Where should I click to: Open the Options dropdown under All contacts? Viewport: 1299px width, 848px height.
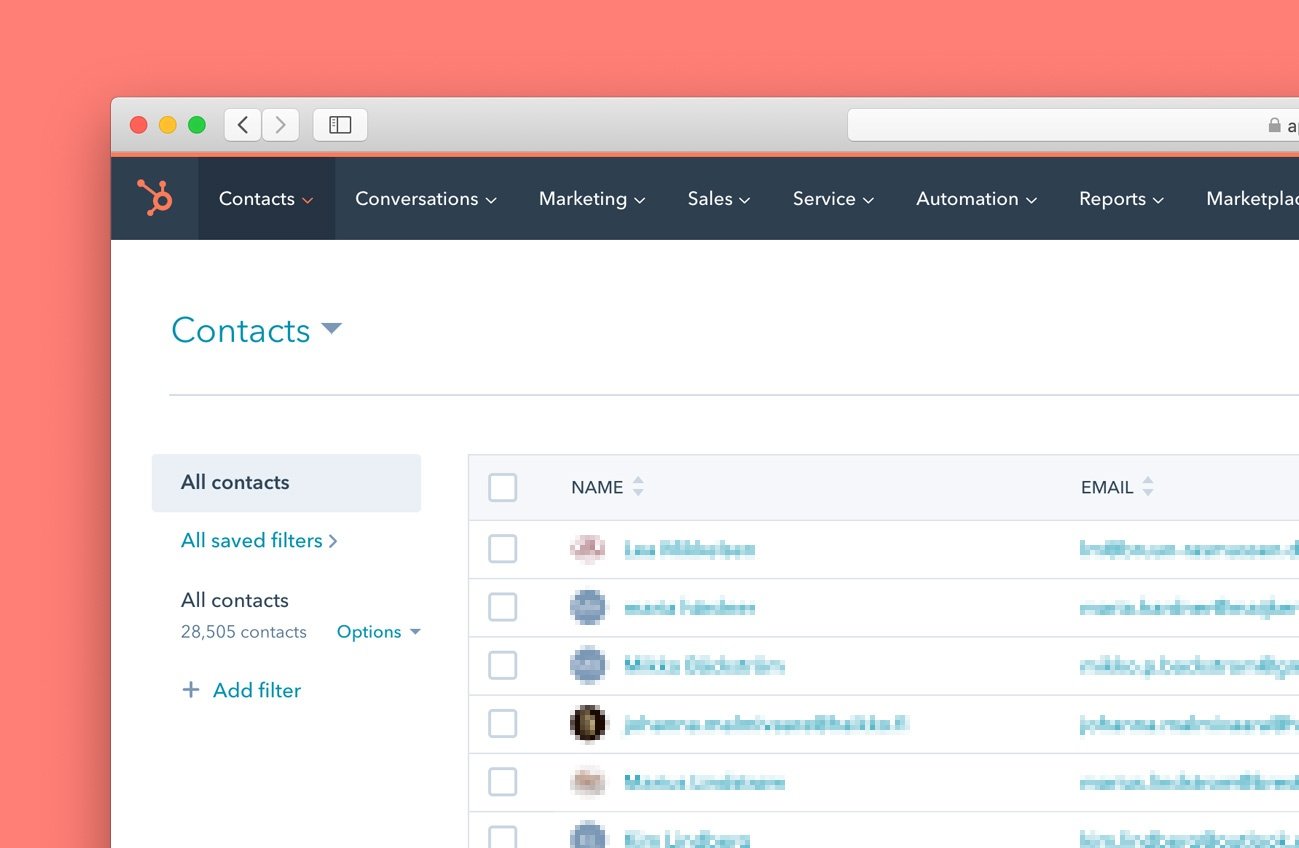[x=378, y=632]
